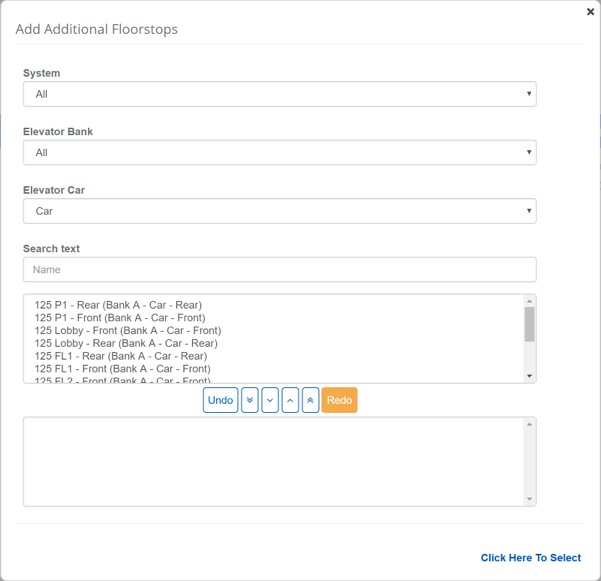
Task: Open the Elevator Car dropdown
Action: coord(279,211)
